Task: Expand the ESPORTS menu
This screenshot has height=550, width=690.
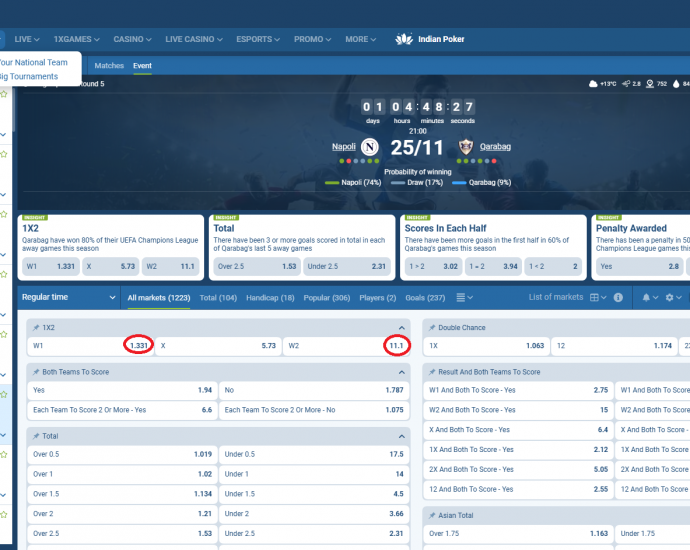Action: click(258, 39)
